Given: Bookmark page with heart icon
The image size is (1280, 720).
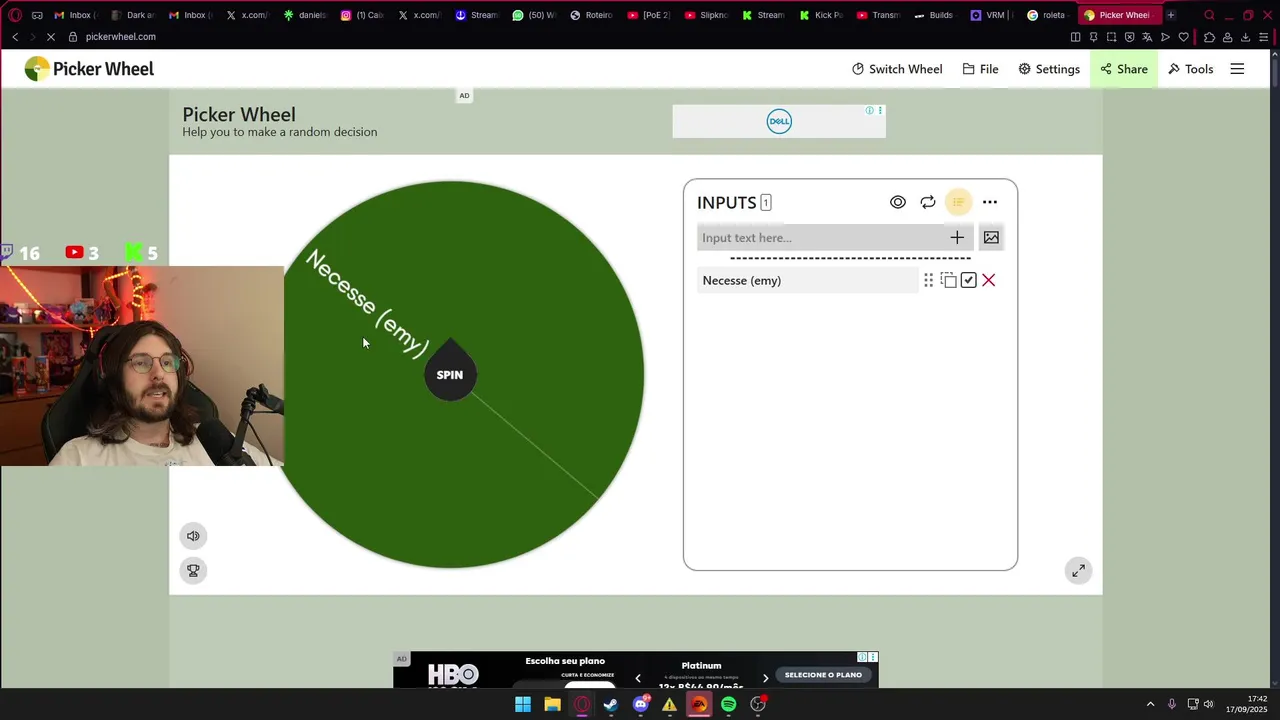Looking at the screenshot, I should point(1183,37).
